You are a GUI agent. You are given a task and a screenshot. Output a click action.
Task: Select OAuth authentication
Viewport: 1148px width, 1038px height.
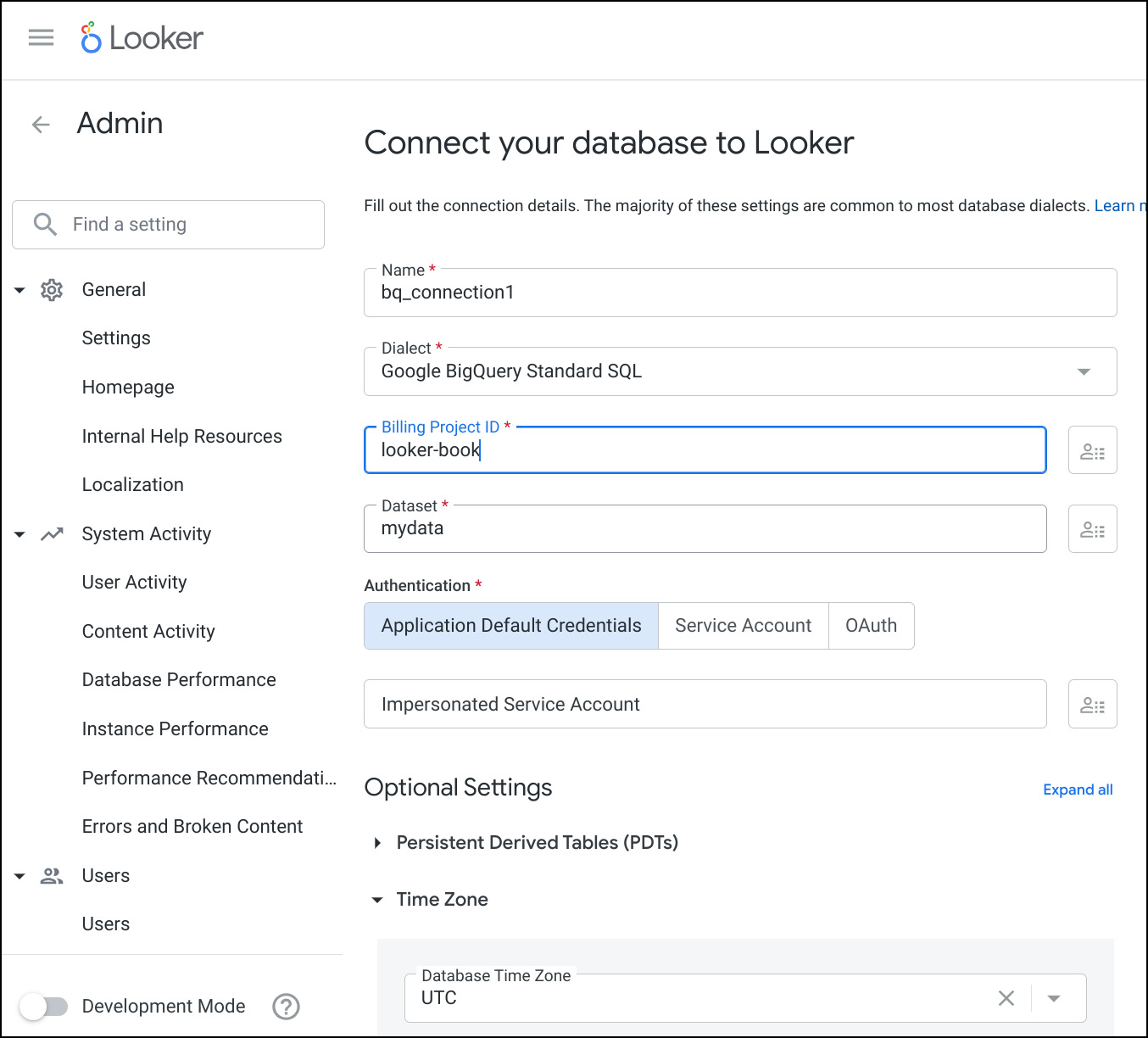click(x=872, y=626)
